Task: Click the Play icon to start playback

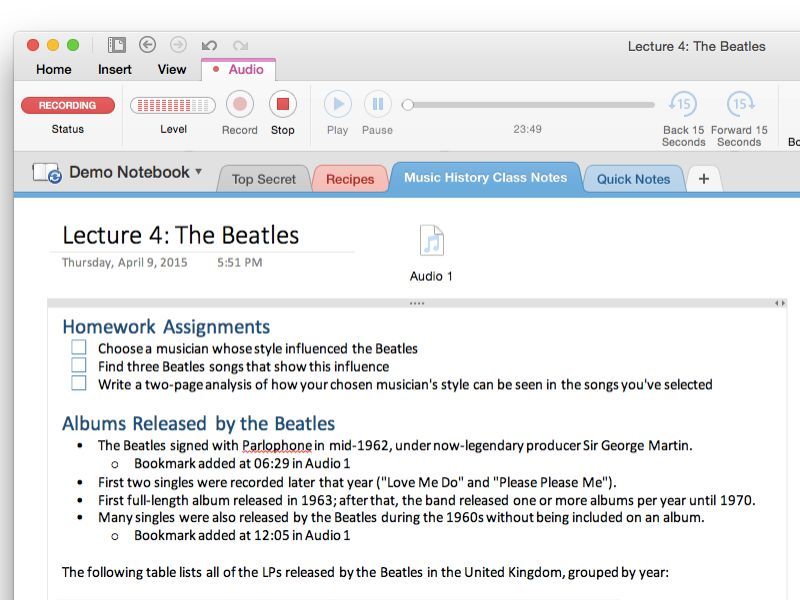Action: pos(337,104)
